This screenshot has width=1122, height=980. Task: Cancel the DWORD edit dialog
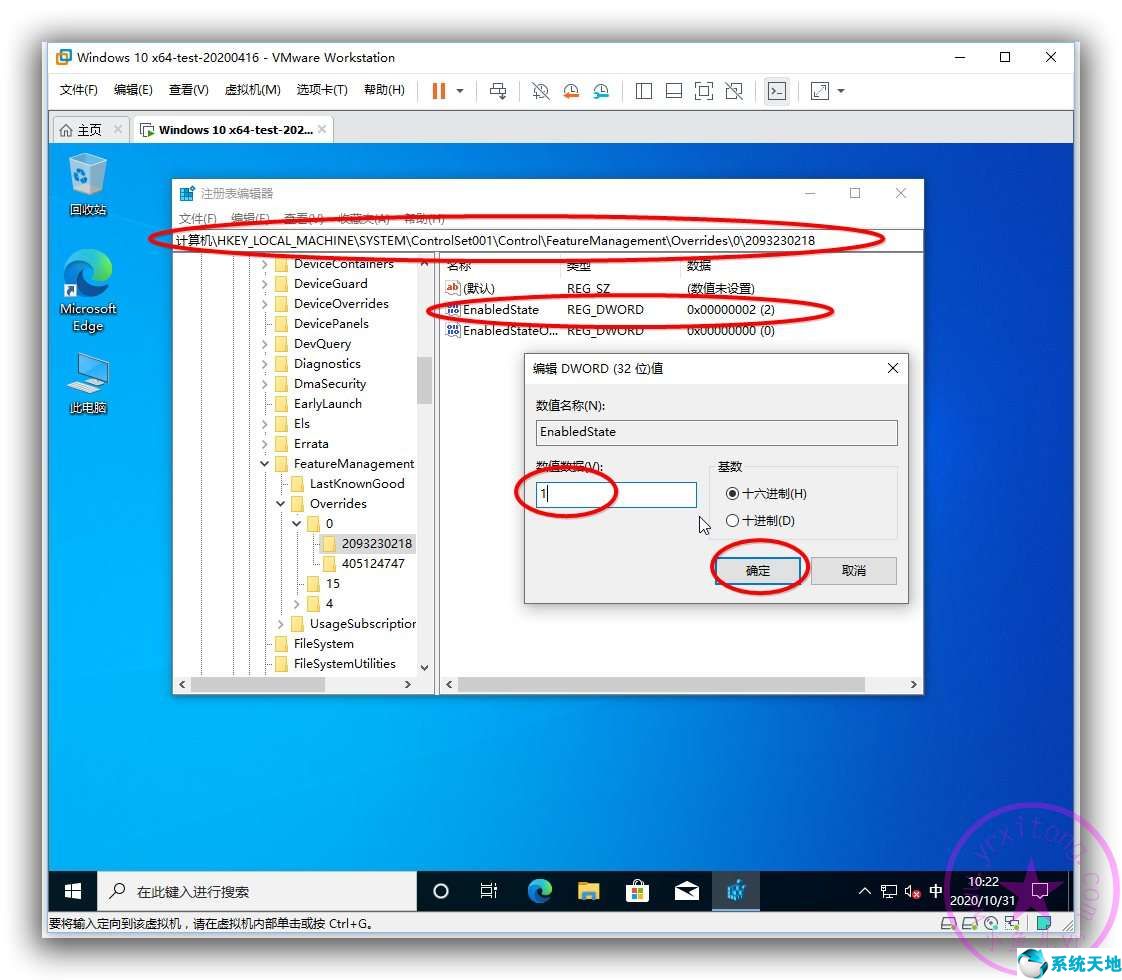[853, 570]
